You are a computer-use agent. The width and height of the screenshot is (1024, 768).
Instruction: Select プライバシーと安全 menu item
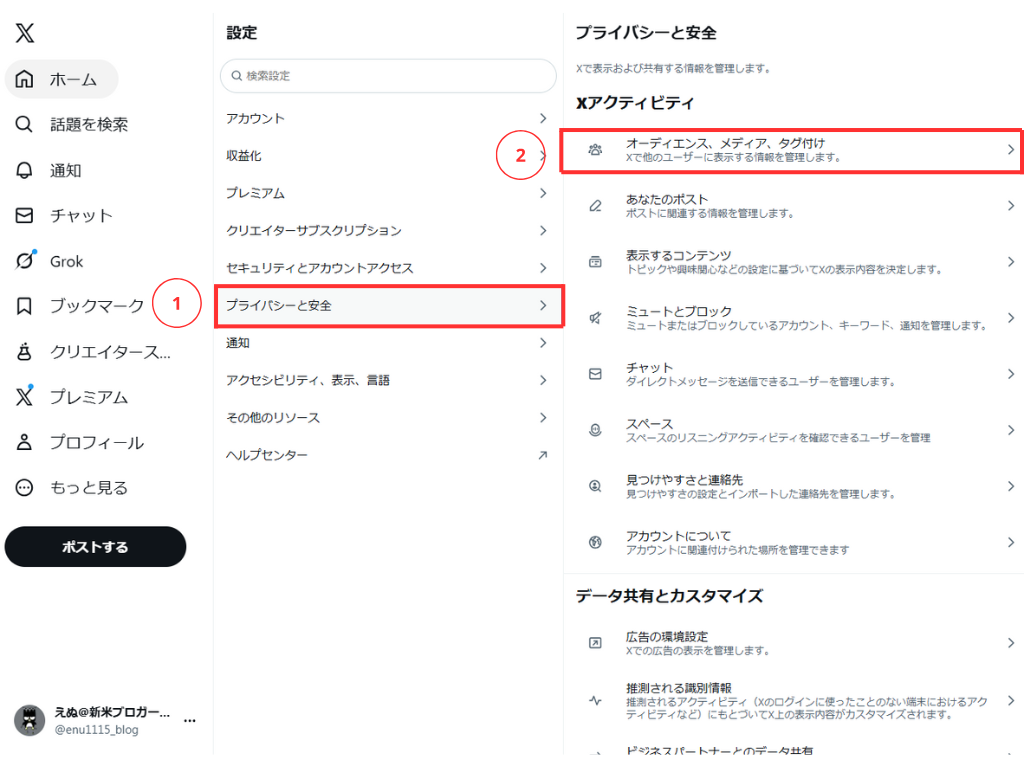click(388, 305)
